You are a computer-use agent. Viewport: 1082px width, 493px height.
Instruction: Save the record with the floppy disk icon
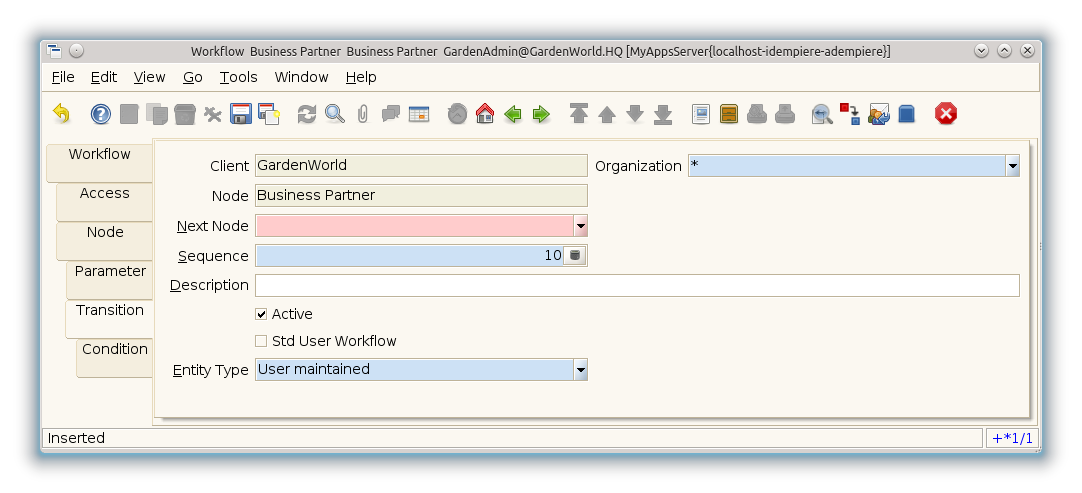[x=240, y=114]
